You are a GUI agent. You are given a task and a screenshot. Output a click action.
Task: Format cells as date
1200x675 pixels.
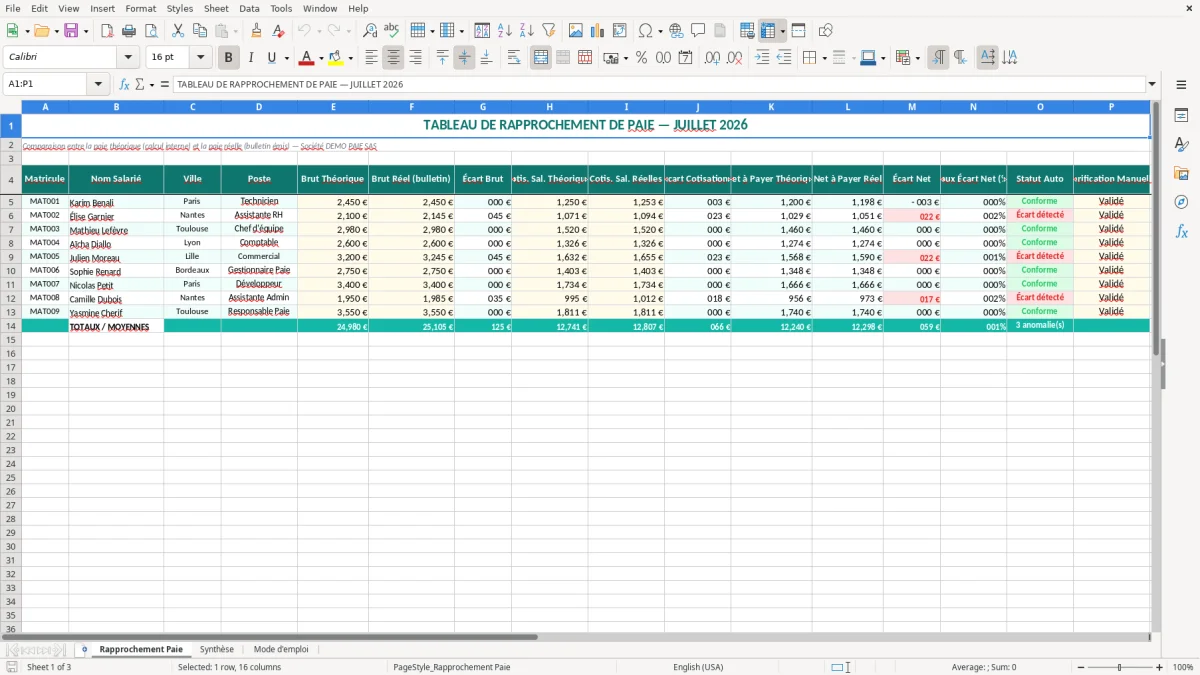[685, 58]
